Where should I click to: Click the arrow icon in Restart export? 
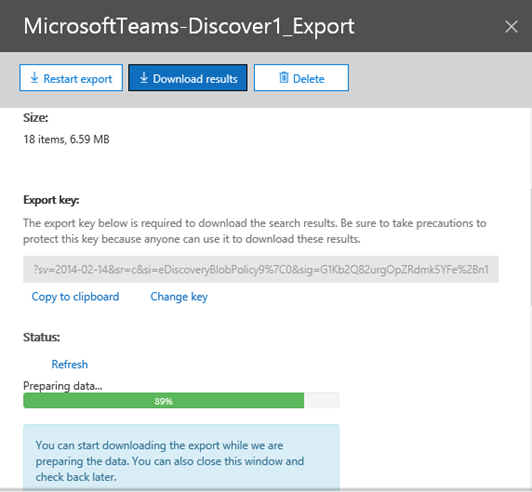click(x=34, y=78)
